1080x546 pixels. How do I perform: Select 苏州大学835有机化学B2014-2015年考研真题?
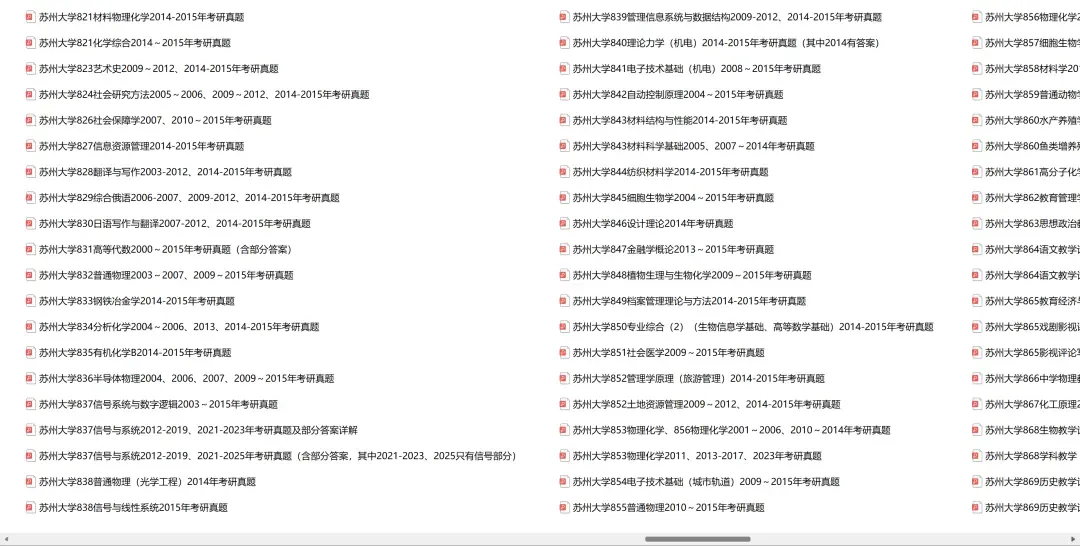click(x=135, y=353)
